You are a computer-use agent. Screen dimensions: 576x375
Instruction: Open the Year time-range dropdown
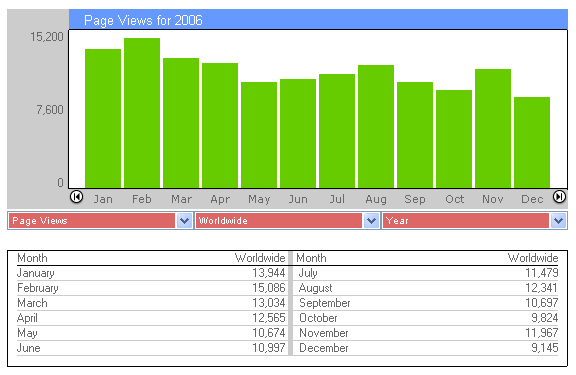coord(474,221)
